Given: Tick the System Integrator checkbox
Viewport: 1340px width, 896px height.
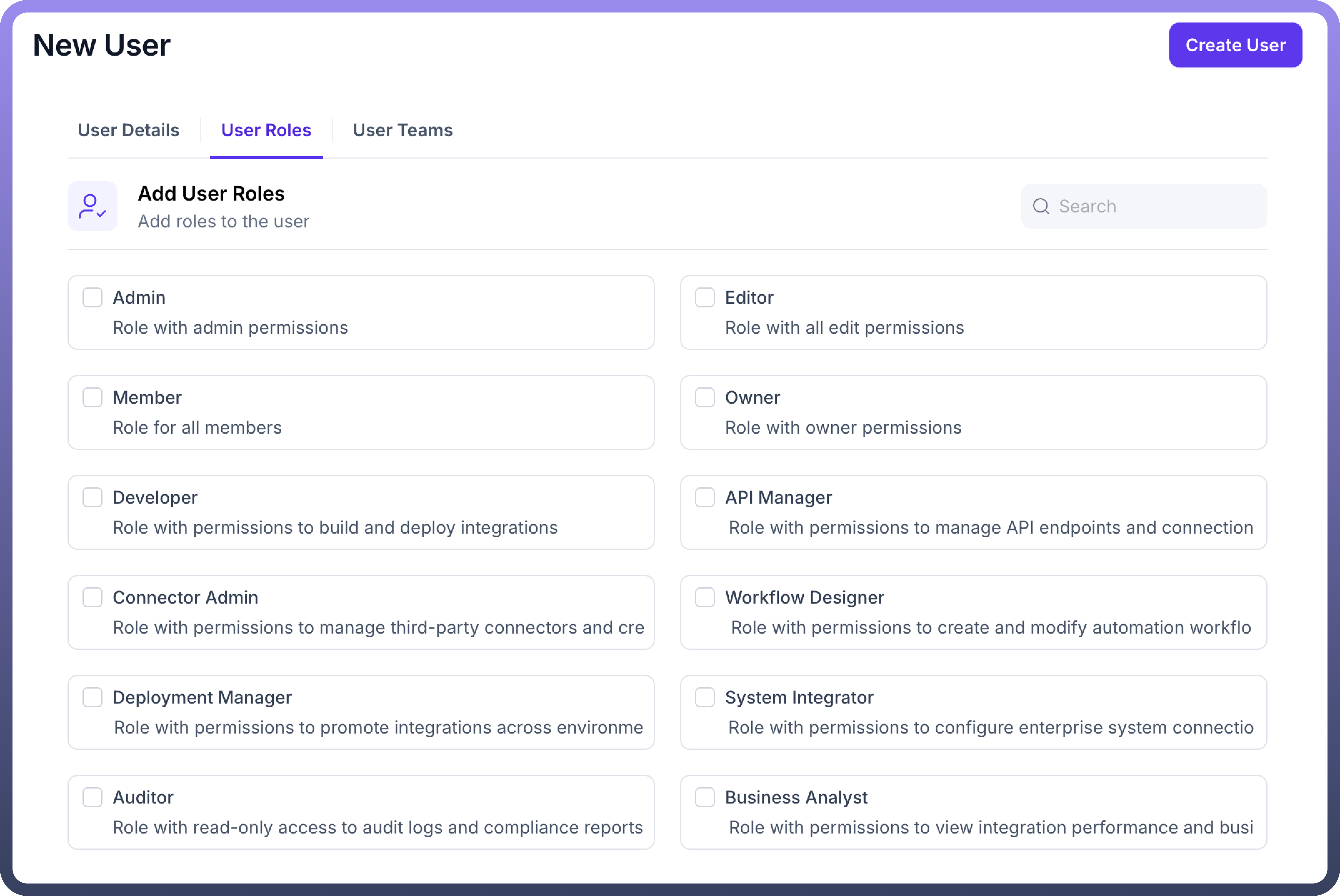Looking at the screenshot, I should pos(705,698).
